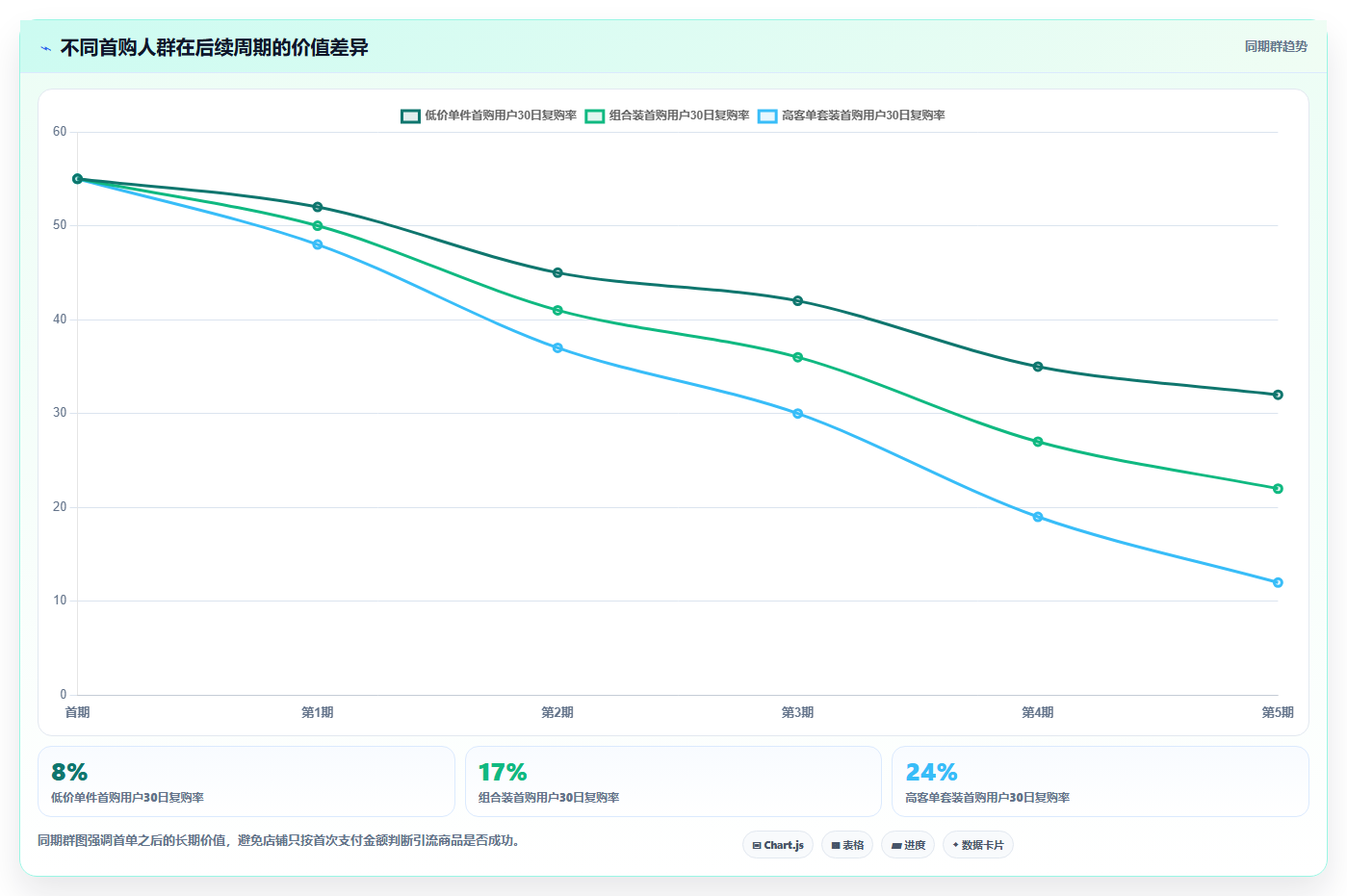Click the 进度 tag
The width and height of the screenshot is (1347, 896).
[908, 845]
